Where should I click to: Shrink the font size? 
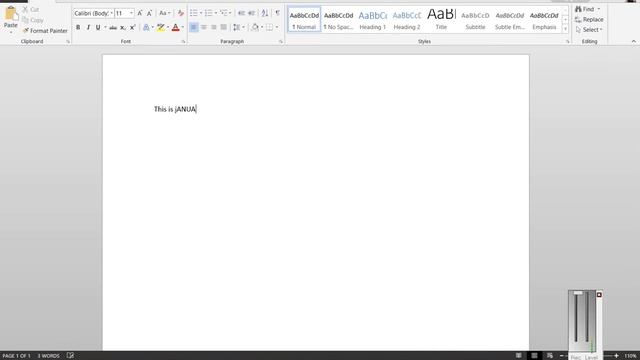pos(149,13)
